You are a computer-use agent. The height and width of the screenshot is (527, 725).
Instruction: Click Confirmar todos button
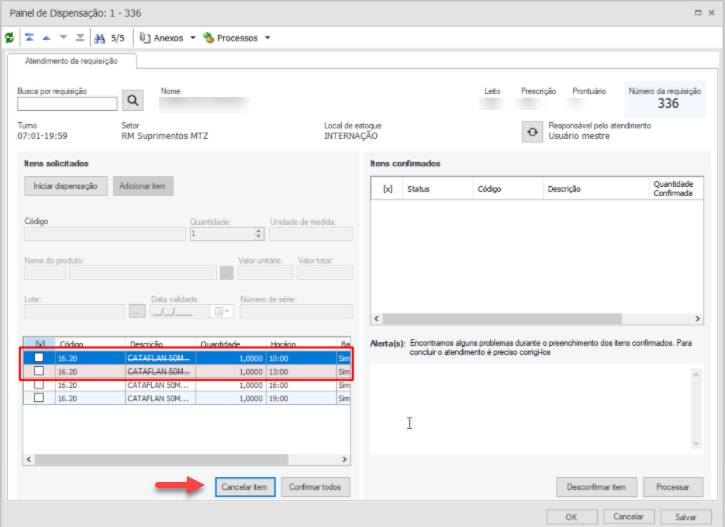coord(315,487)
